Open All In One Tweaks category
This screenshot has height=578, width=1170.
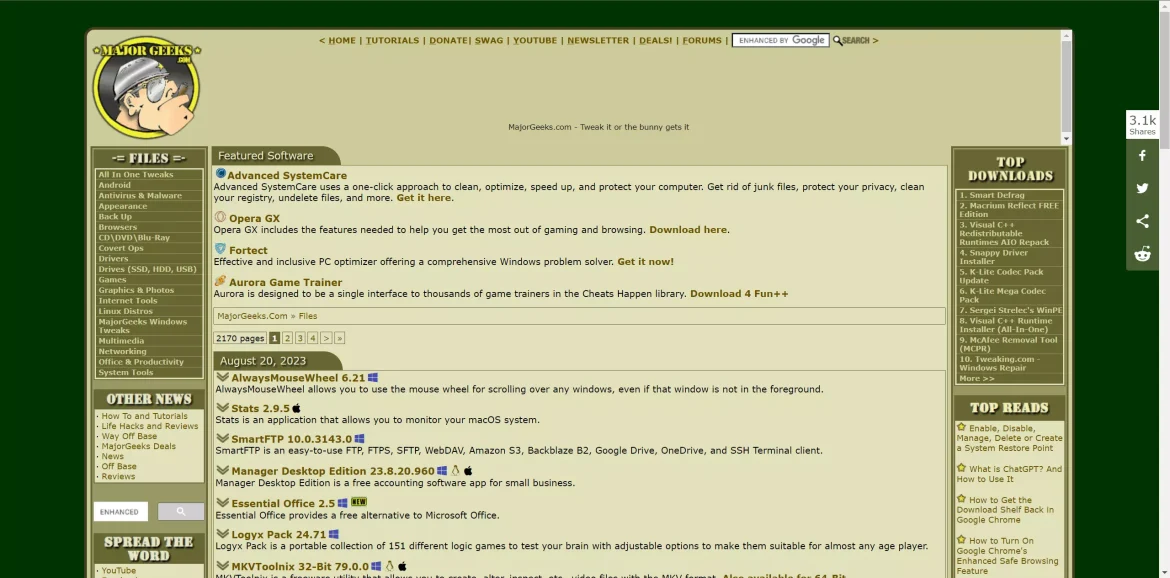click(136, 175)
